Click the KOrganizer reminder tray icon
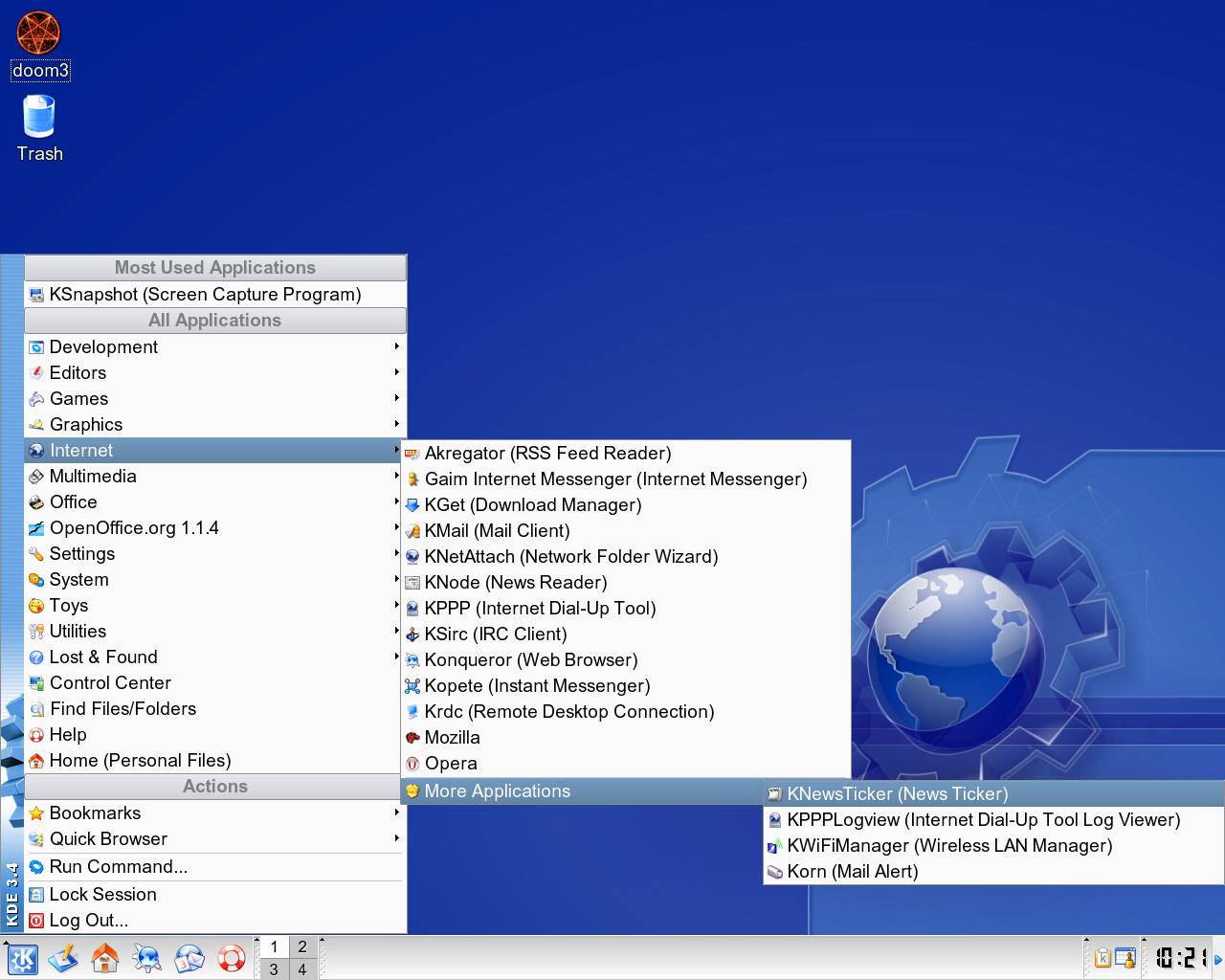 click(1125, 958)
